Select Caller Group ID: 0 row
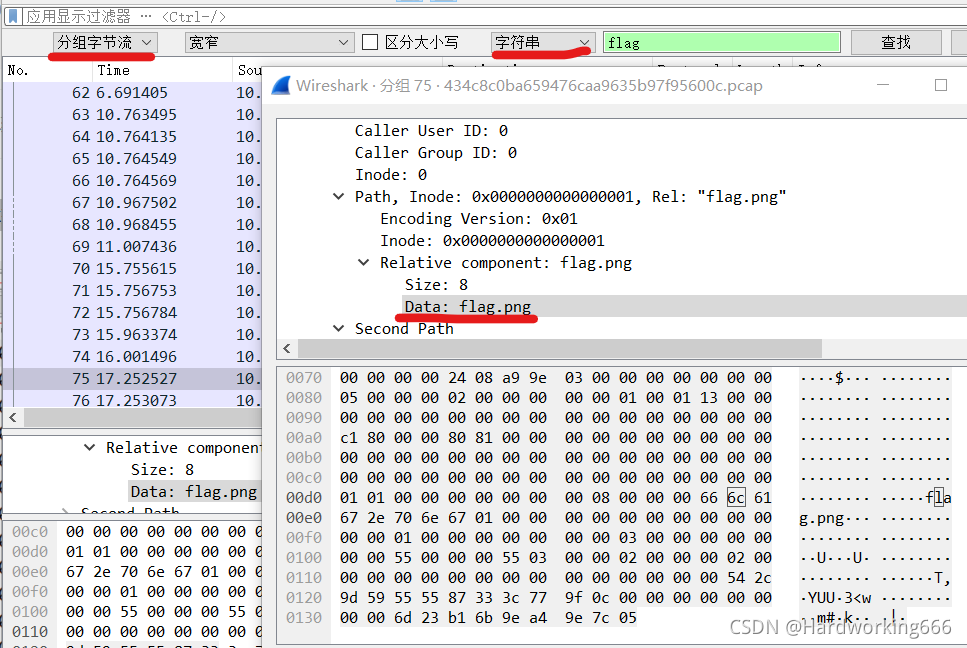 click(x=435, y=153)
